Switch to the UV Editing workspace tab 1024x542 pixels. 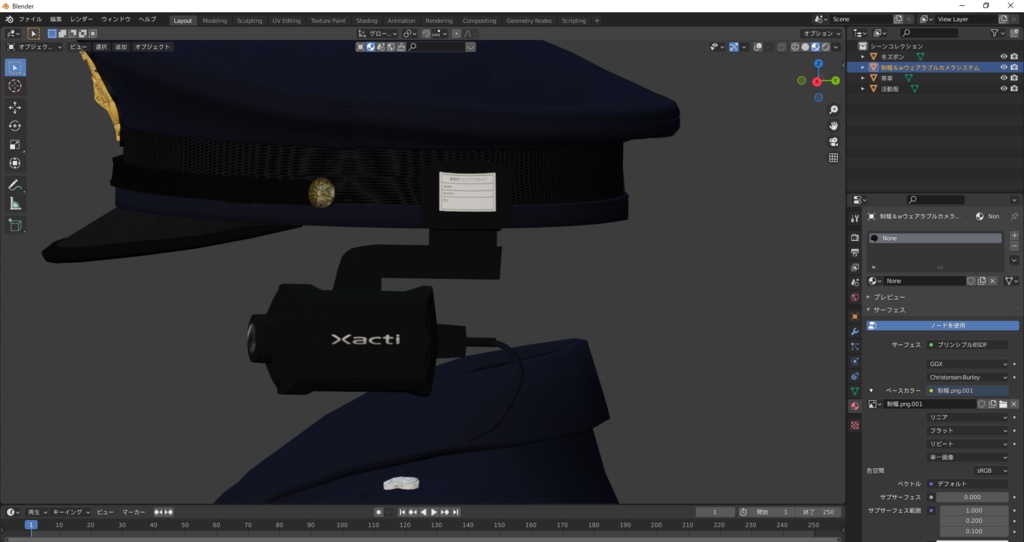[287, 20]
